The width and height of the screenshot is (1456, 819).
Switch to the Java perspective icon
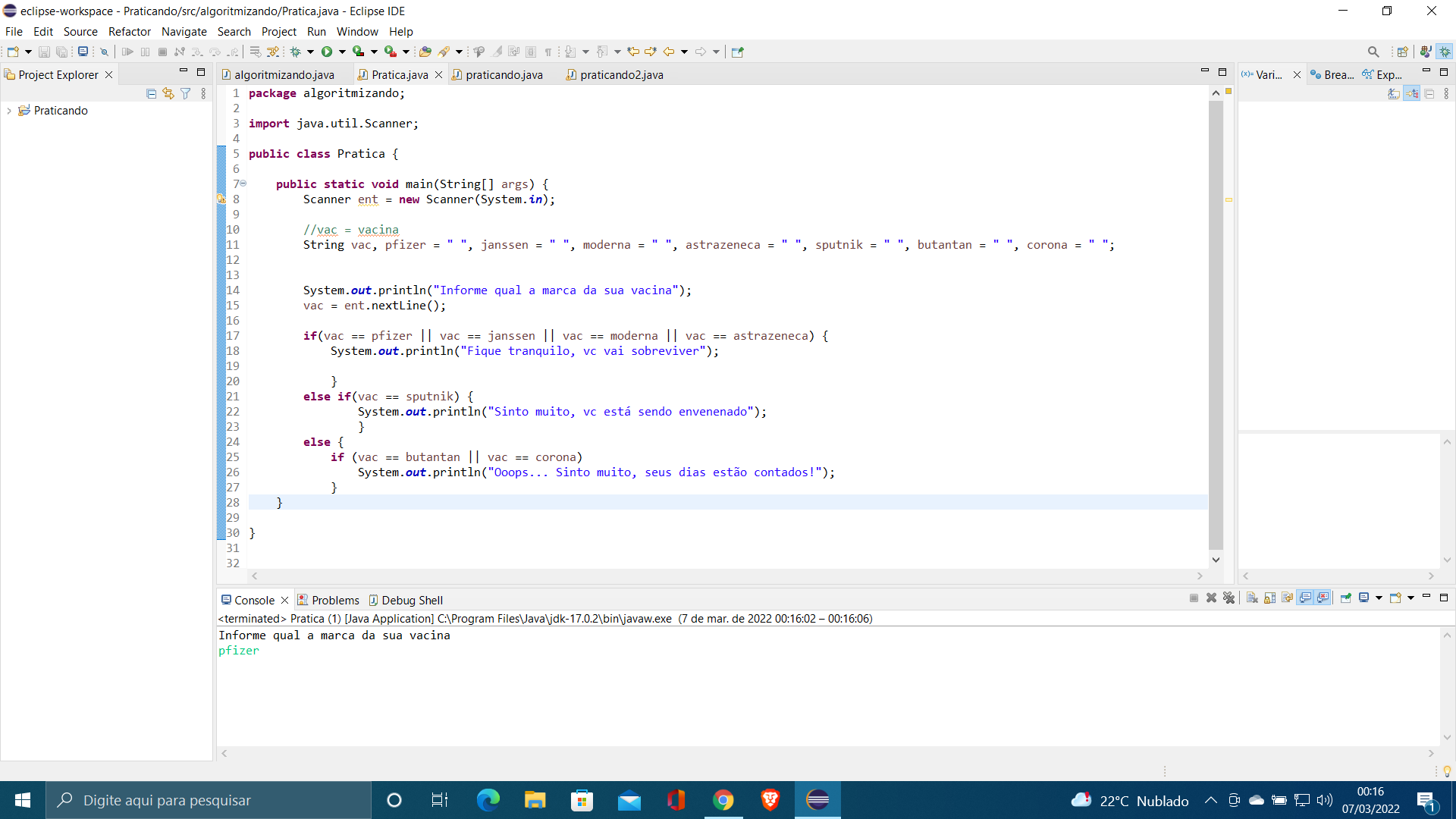[x=1426, y=52]
